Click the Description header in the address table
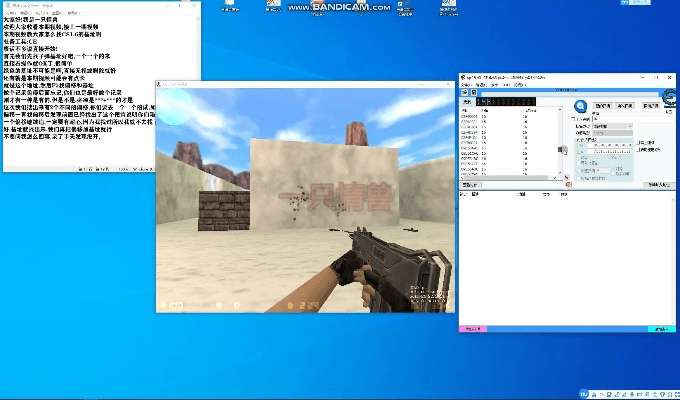Viewport: 680px width, 400px height. pyautogui.click(x=475, y=194)
